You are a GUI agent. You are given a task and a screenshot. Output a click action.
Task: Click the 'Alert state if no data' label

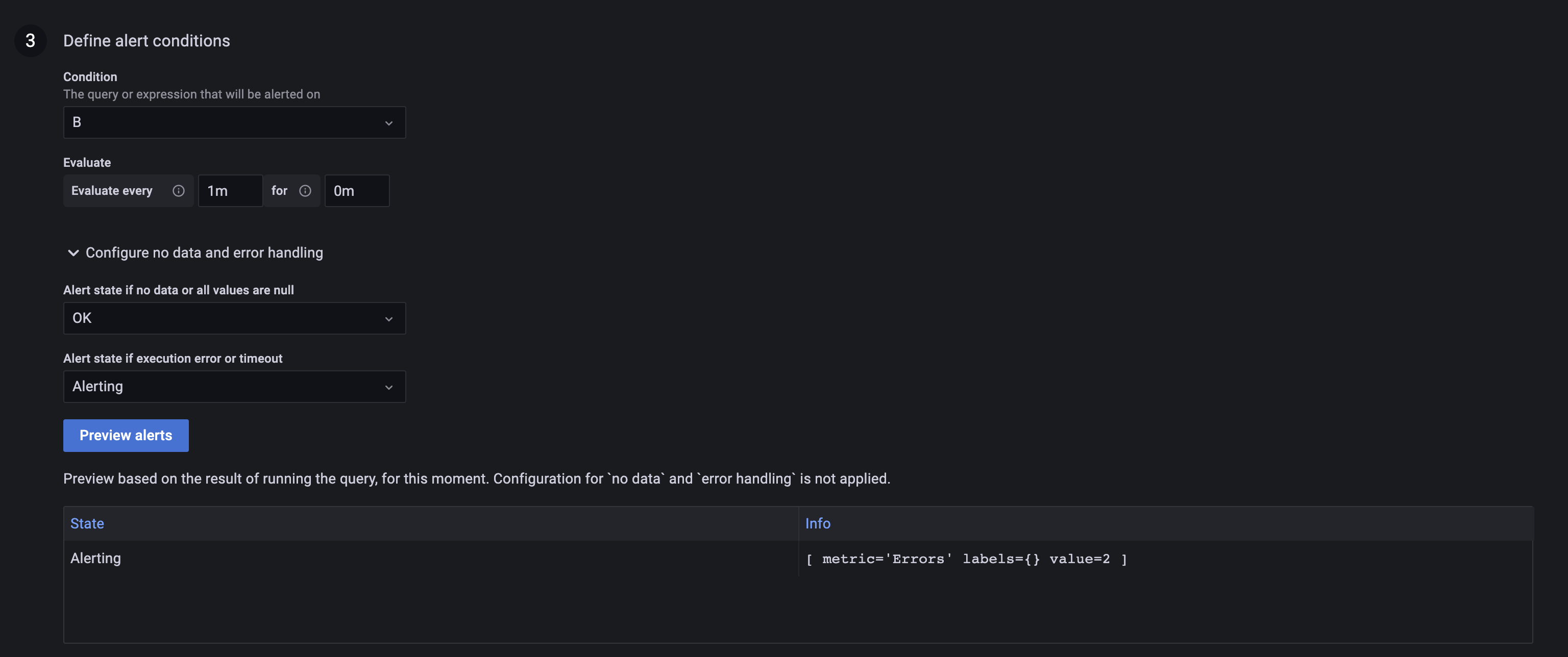(178, 290)
